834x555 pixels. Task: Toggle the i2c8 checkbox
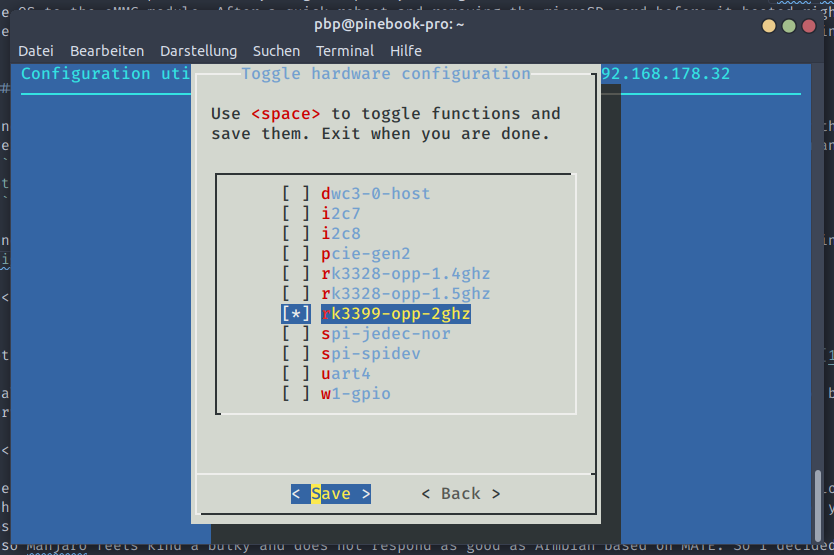click(x=296, y=234)
